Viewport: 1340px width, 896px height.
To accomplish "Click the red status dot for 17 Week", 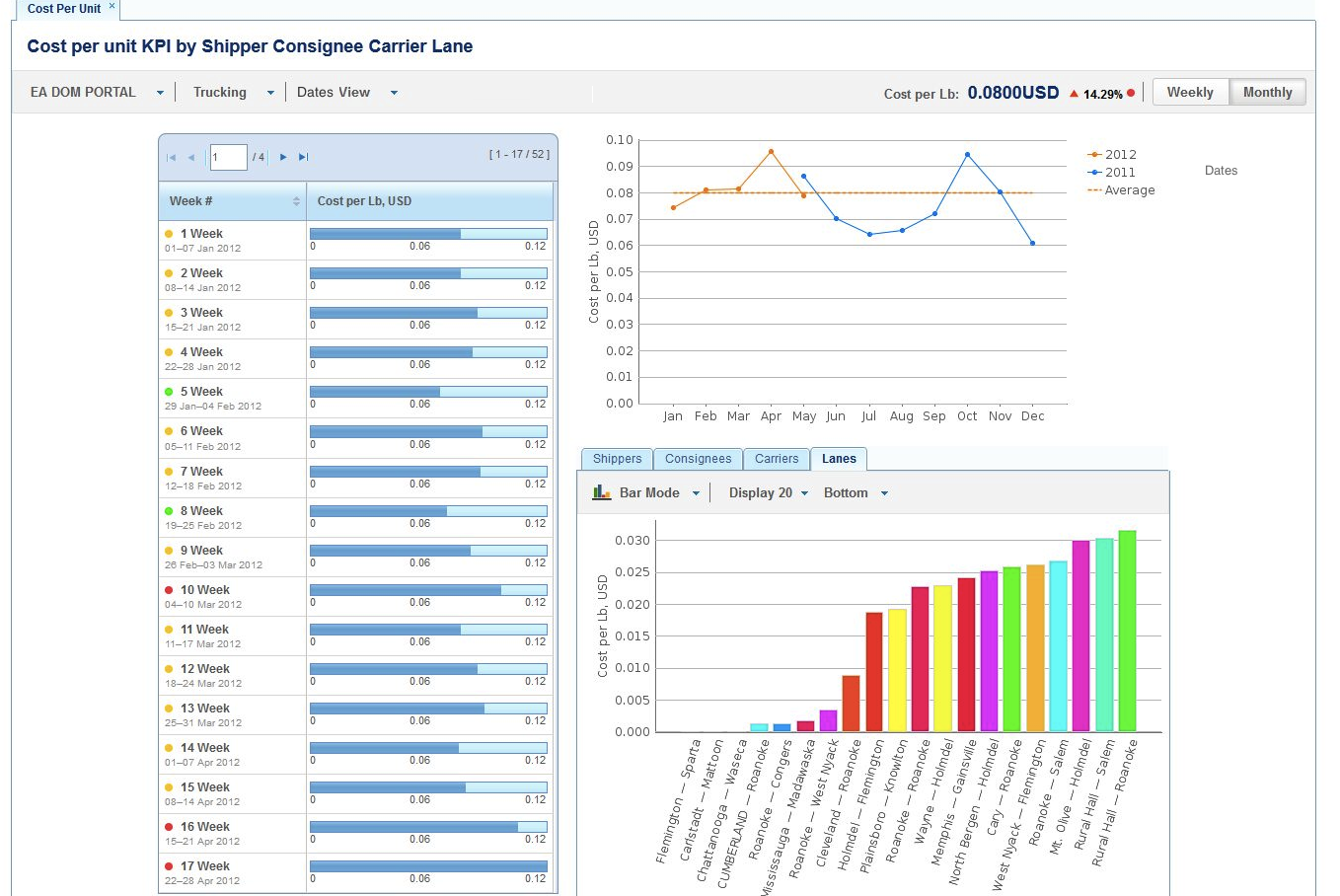I will click(169, 866).
